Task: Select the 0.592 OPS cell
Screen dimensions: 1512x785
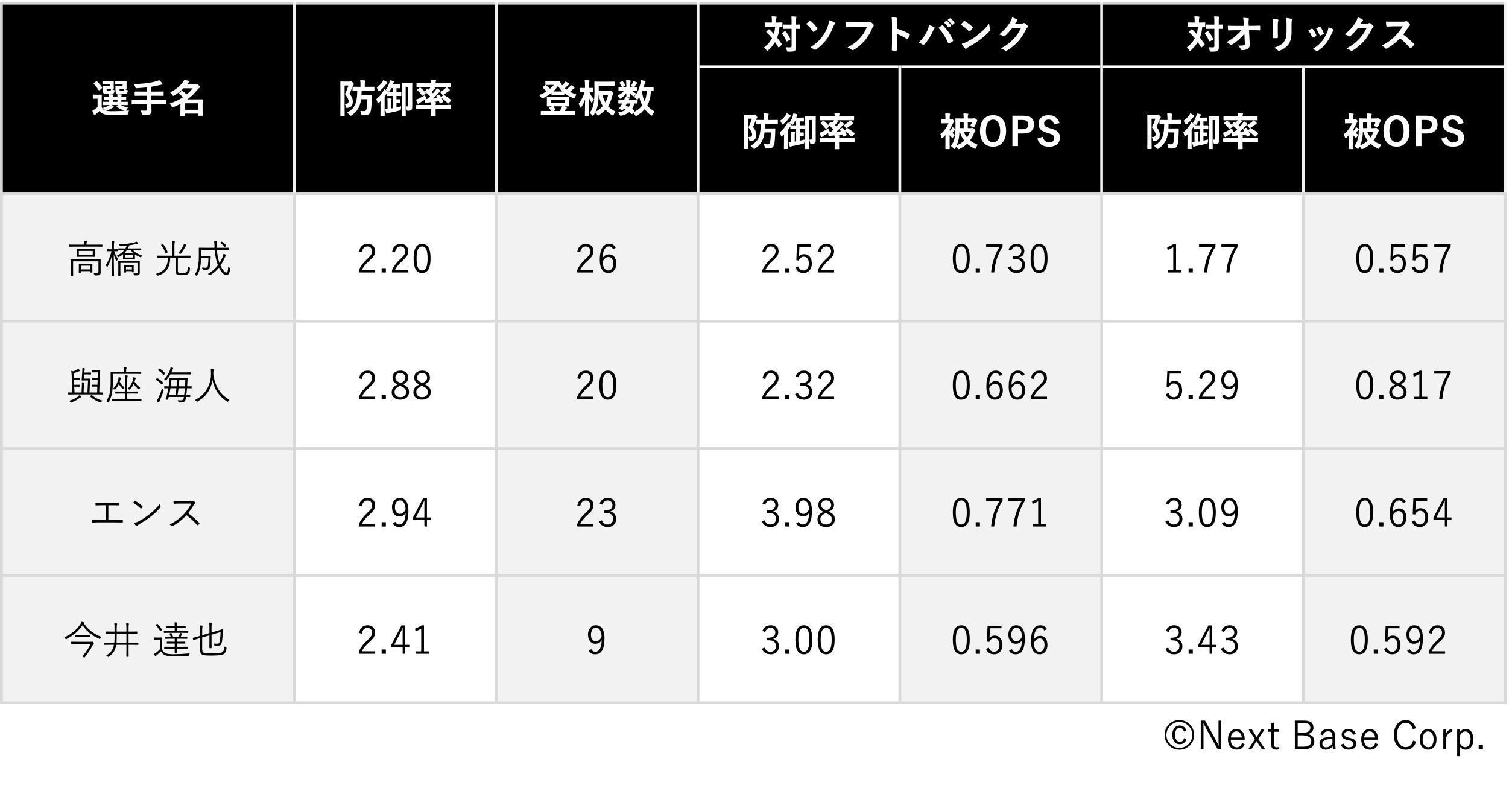Action: [x=1404, y=640]
